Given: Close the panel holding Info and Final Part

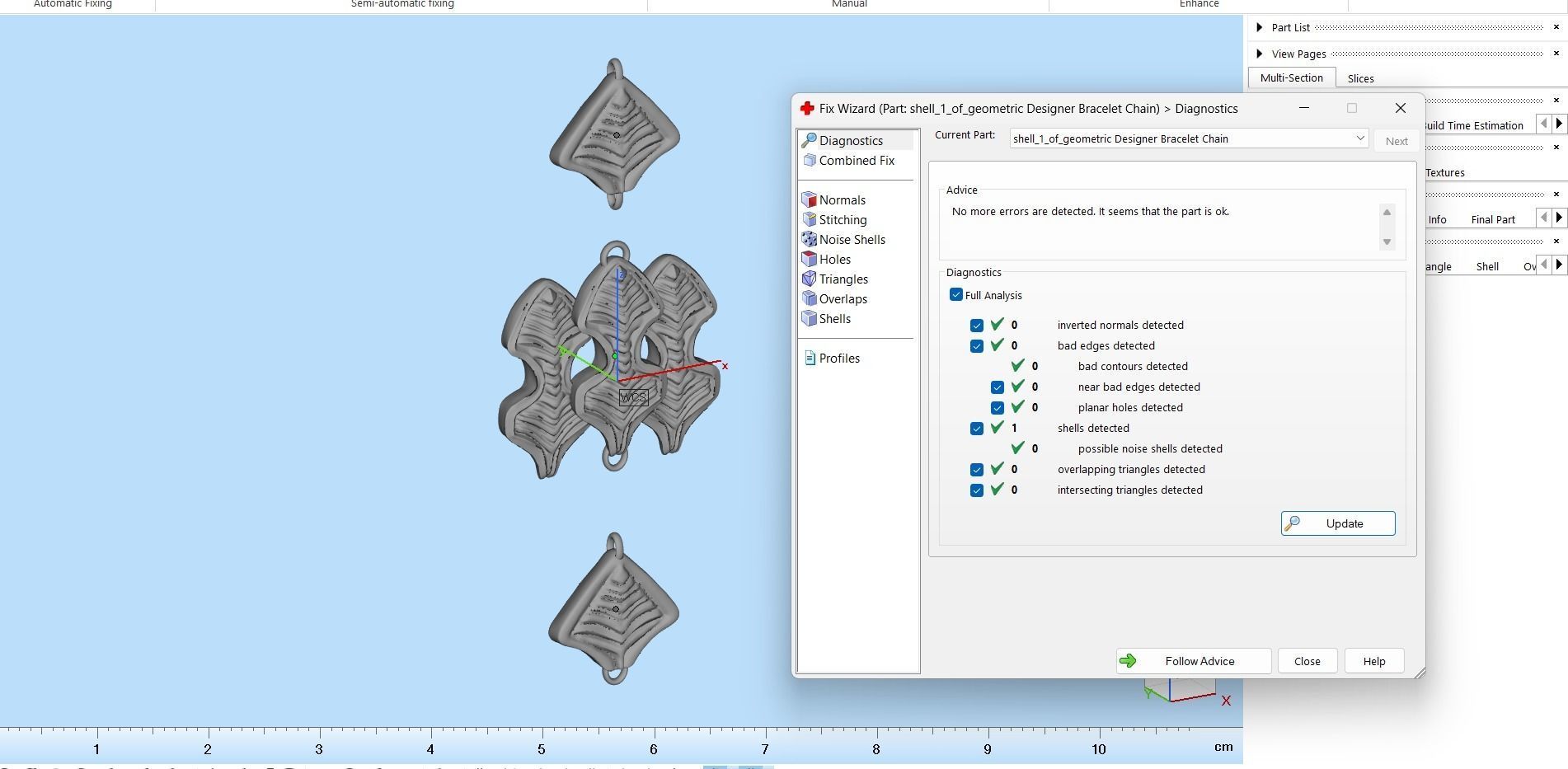Looking at the screenshot, I should (x=1556, y=195).
